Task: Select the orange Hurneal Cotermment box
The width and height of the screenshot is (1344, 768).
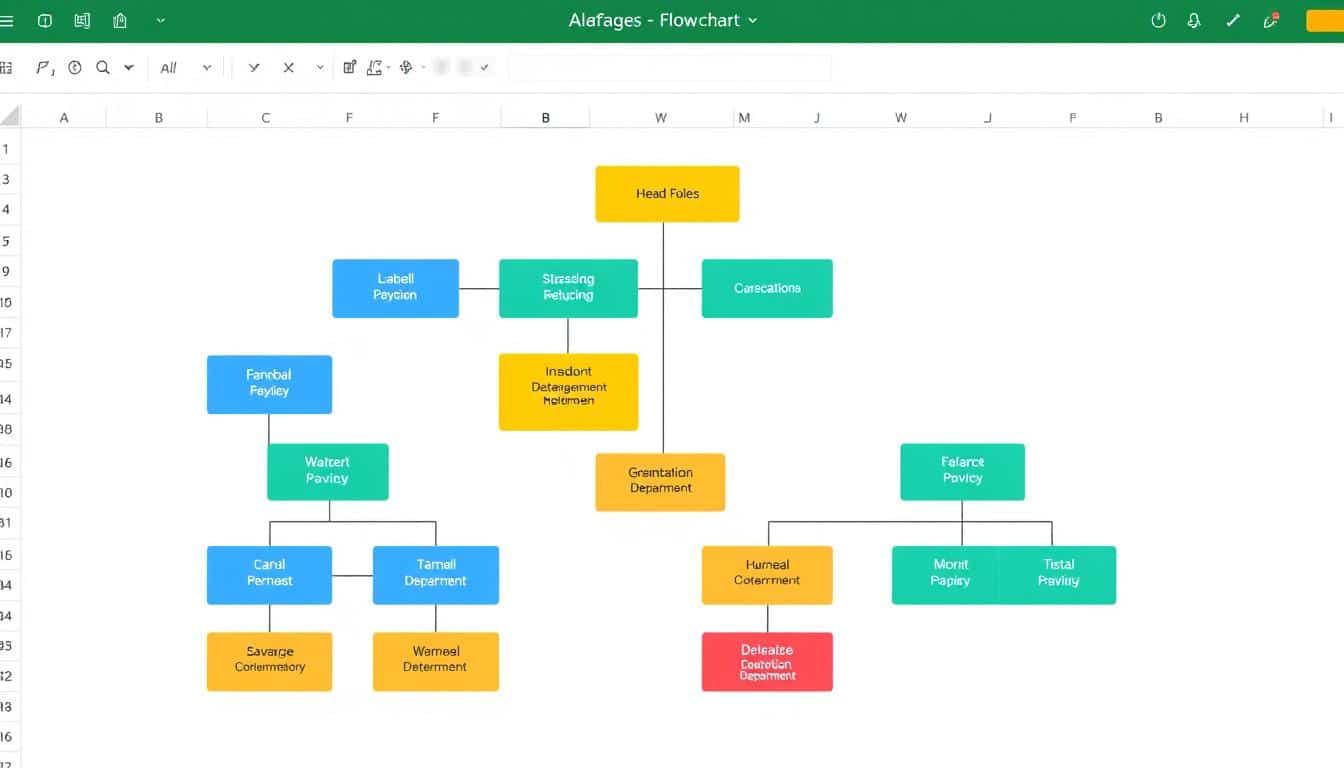Action: point(767,574)
